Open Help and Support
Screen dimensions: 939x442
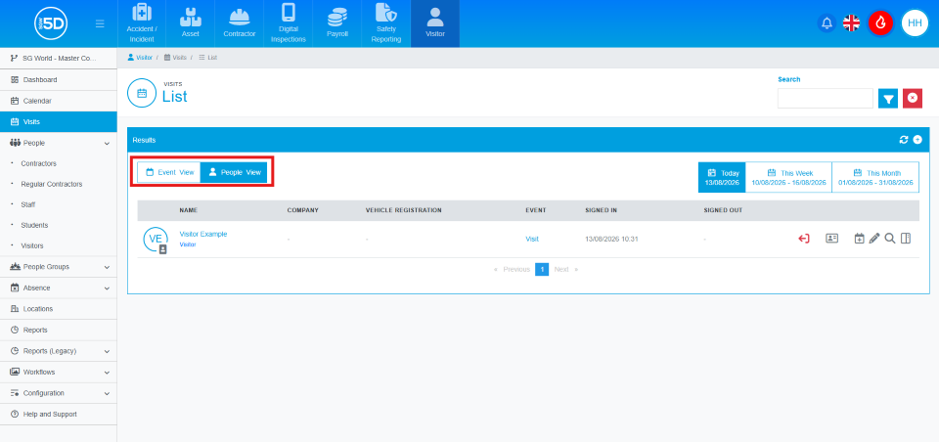click(x=58, y=414)
